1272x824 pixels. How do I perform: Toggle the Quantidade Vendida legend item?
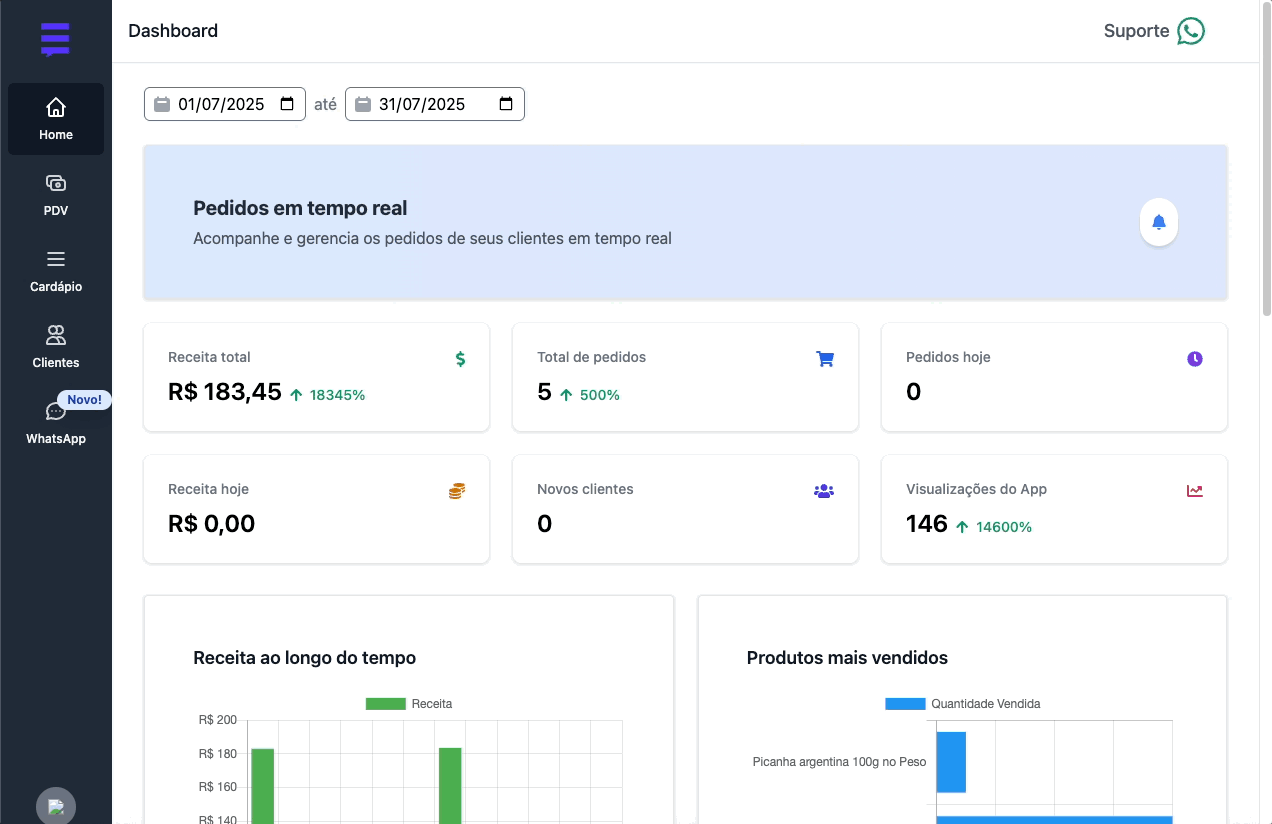[x=962, y=704]
